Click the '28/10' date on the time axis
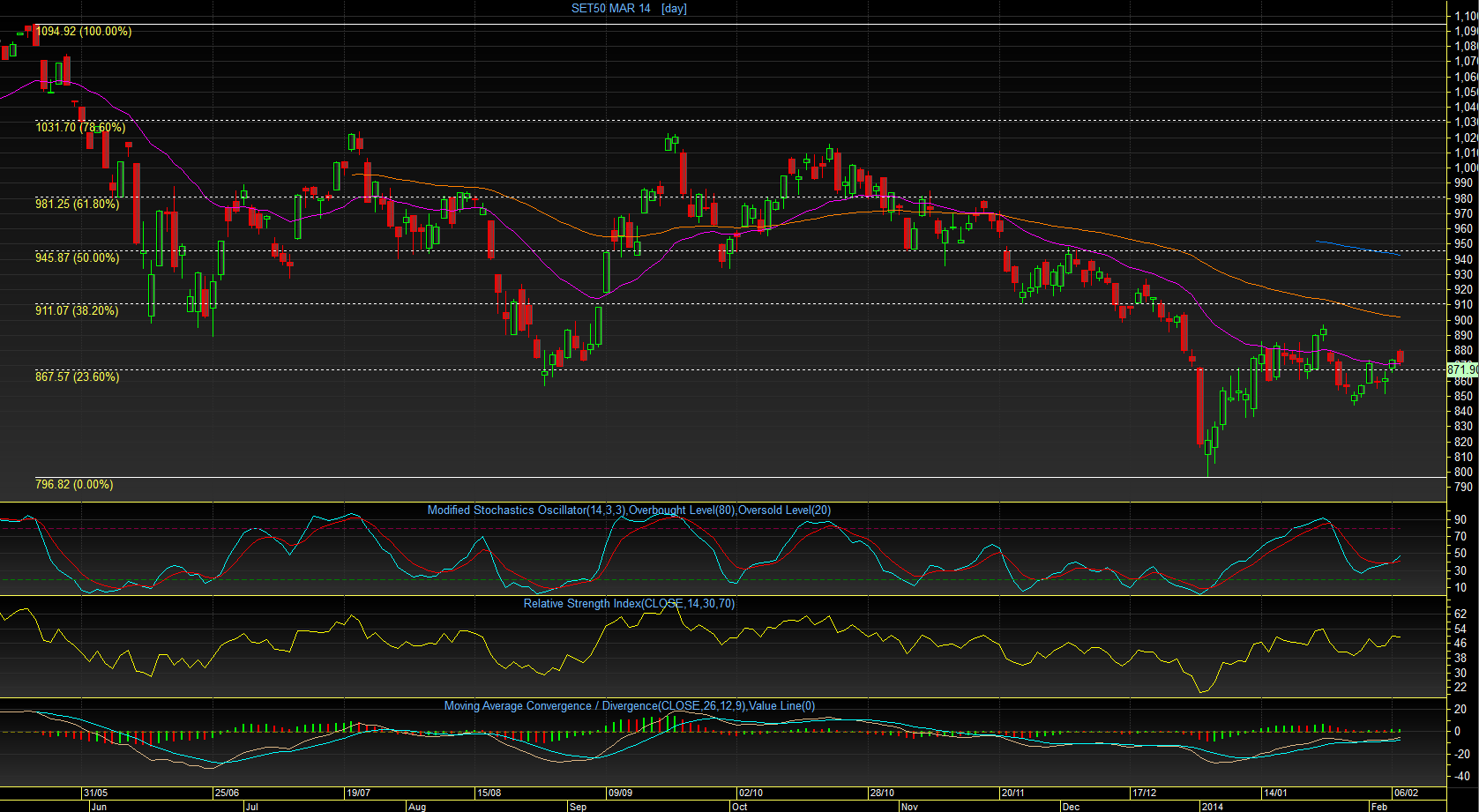 click(x=882, y=793)
